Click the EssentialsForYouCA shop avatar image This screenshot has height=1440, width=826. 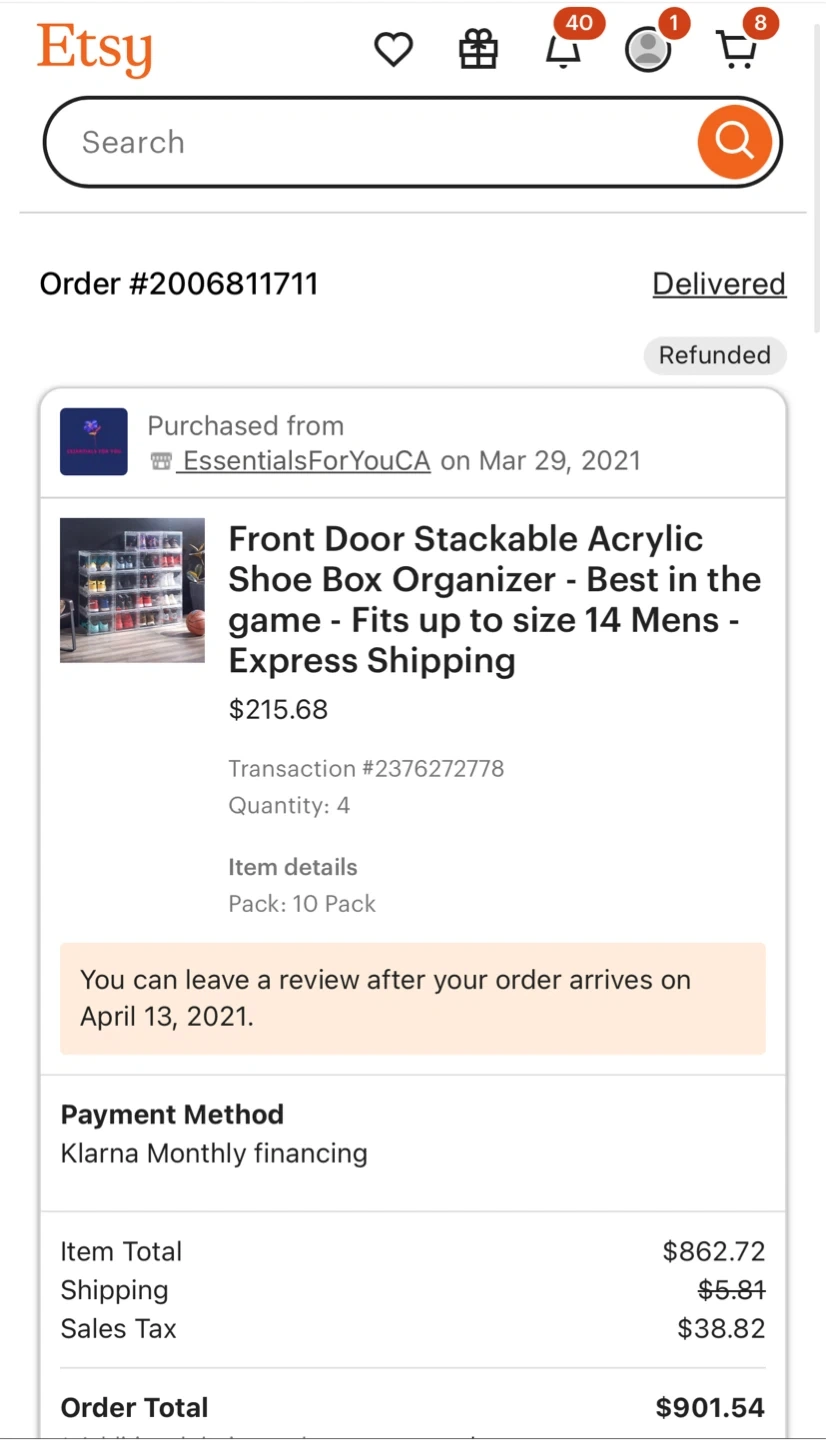tap(94, 441)
